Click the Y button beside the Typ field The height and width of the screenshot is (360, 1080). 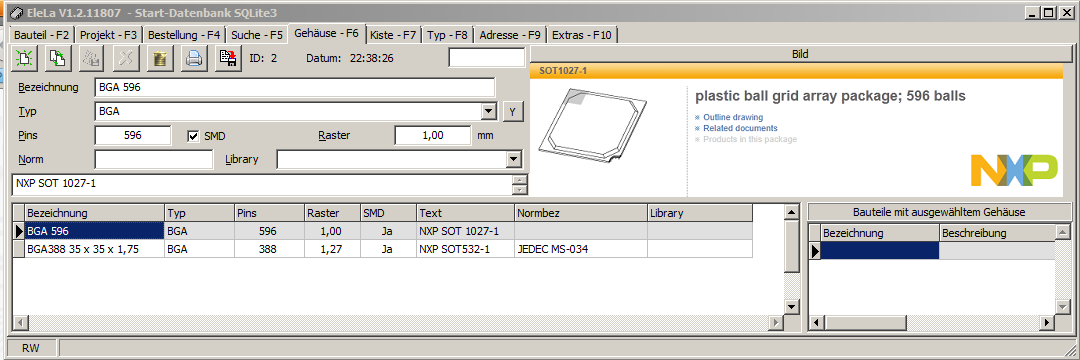513,111
